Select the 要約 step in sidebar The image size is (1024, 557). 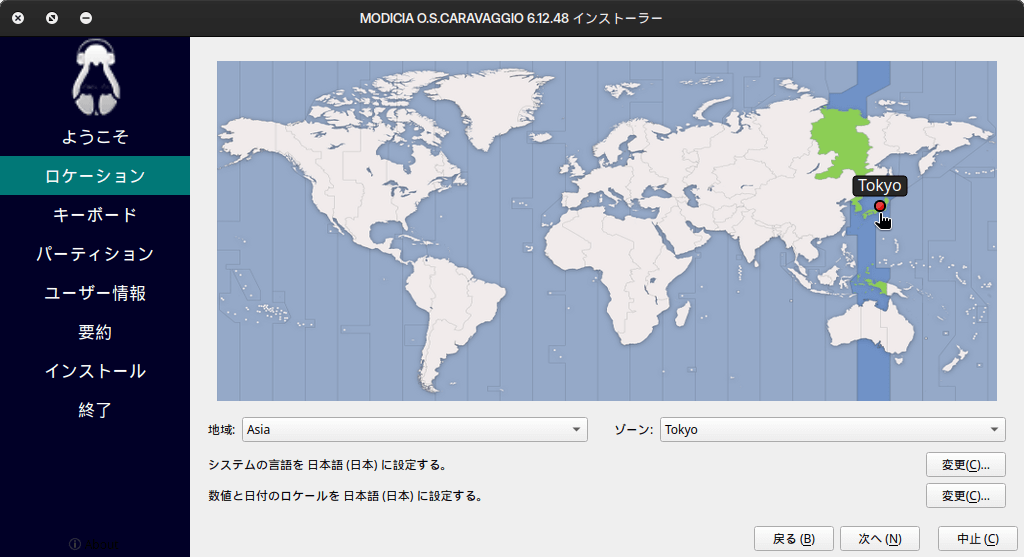tap(95, 332)
